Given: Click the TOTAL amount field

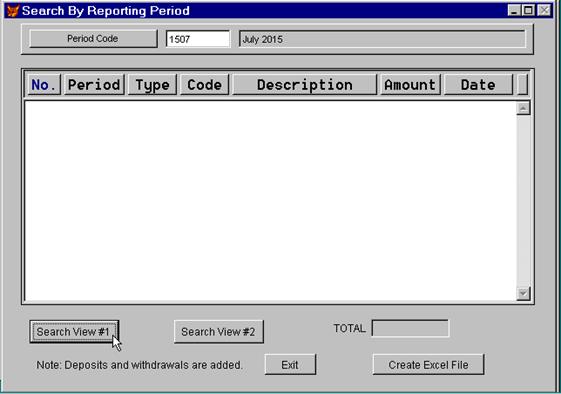Looking at the screenshot, I should click(x=410, y=328).
